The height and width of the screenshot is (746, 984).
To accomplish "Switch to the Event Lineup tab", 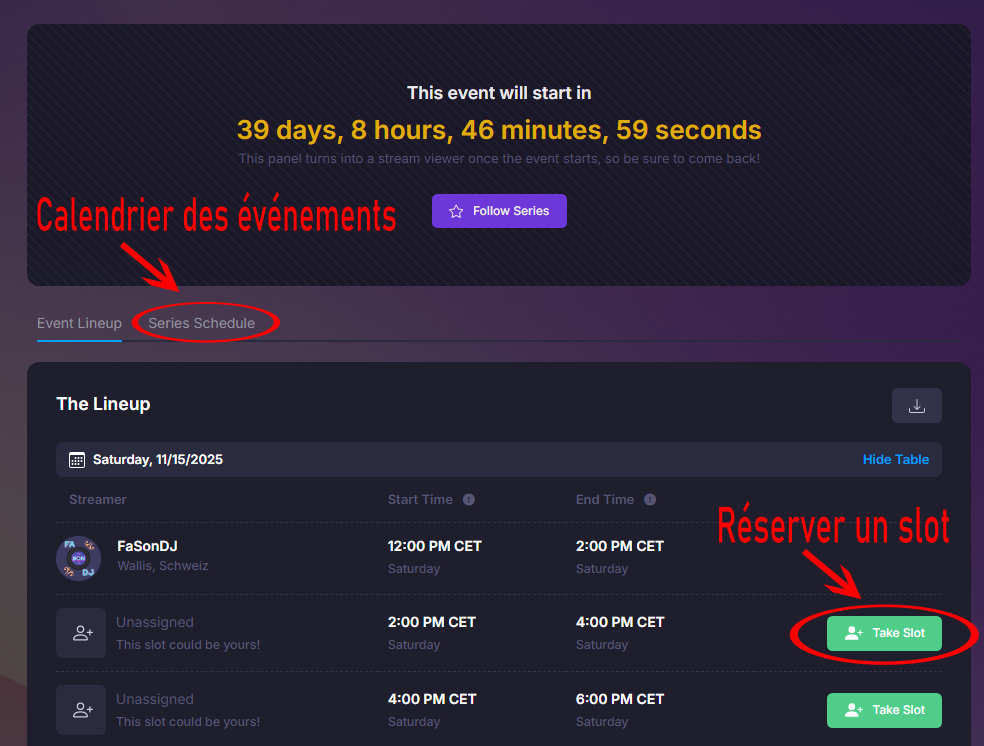I will pos(79,323).
